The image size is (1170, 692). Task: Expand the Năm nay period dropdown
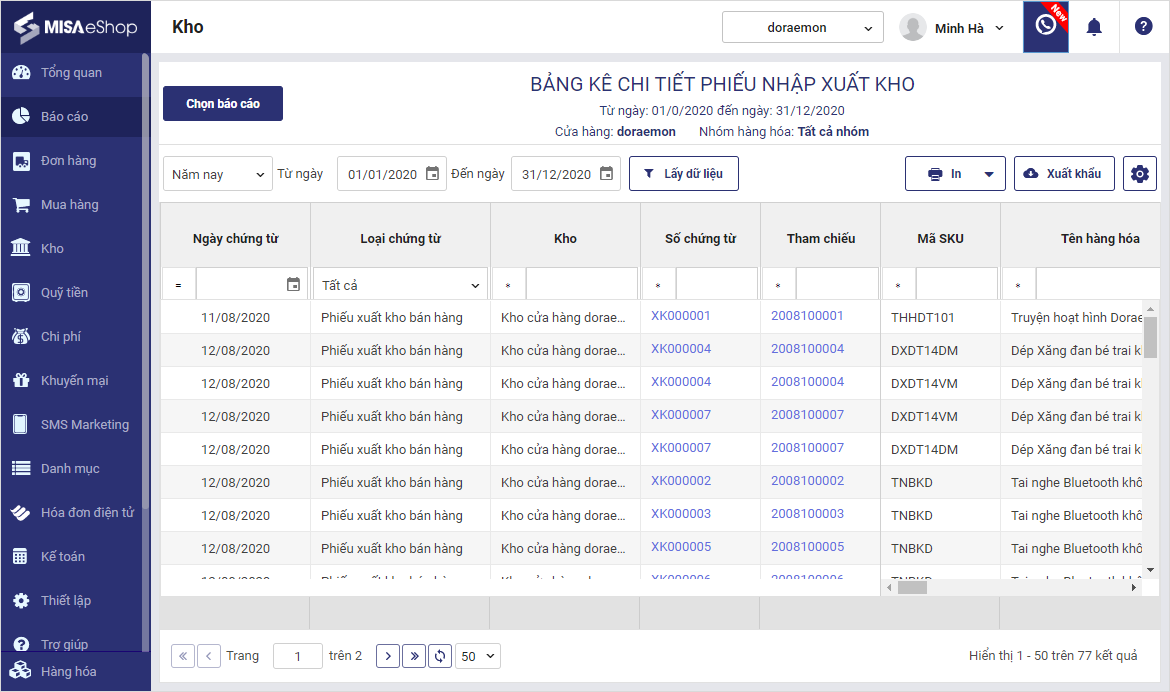pyautogui.click(x=217, y=174)
